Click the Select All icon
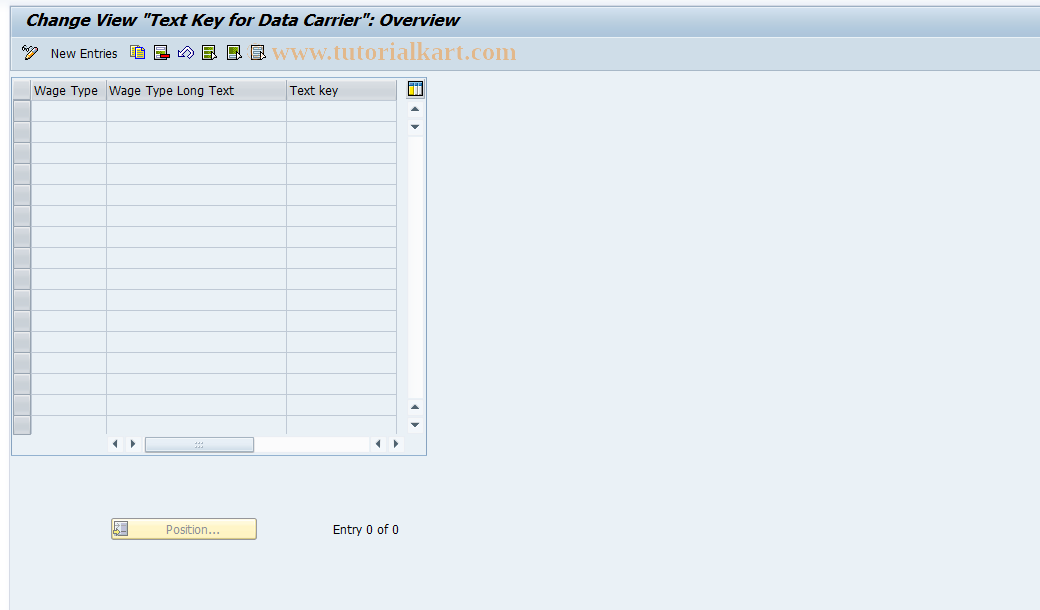The image size is (1040, 610). 210,53
